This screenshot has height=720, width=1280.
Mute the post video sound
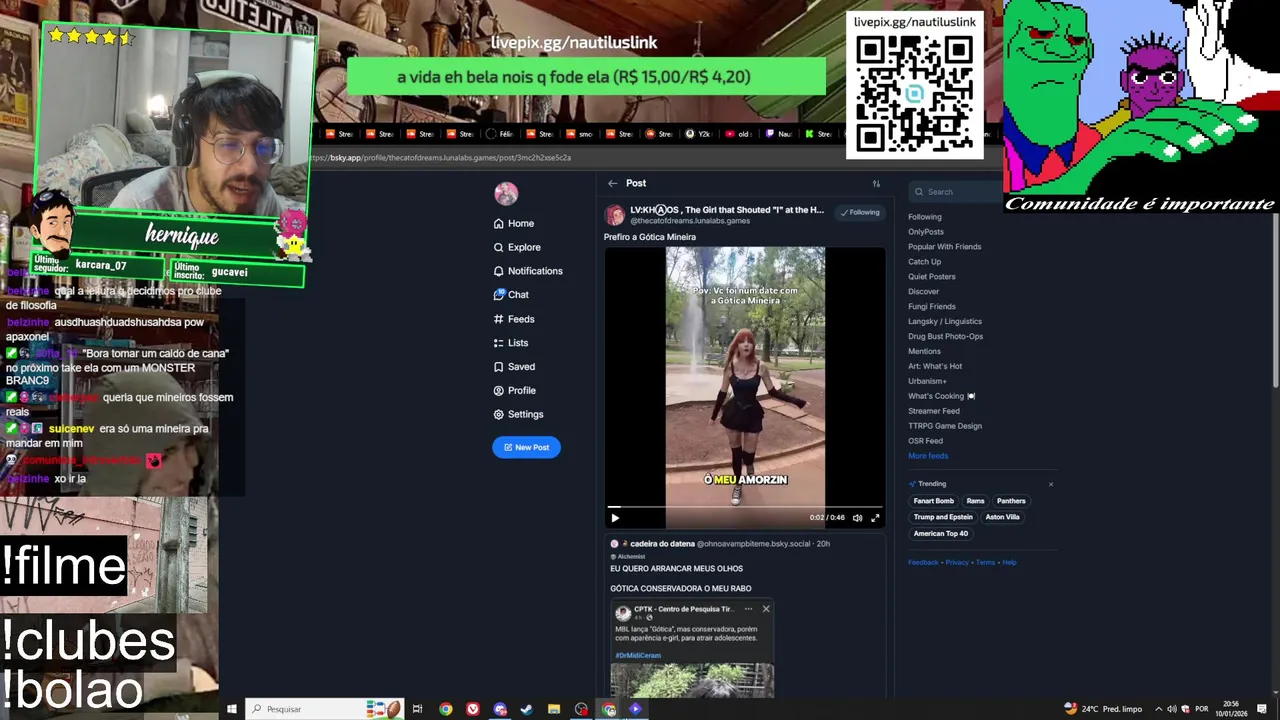[857, 518]
